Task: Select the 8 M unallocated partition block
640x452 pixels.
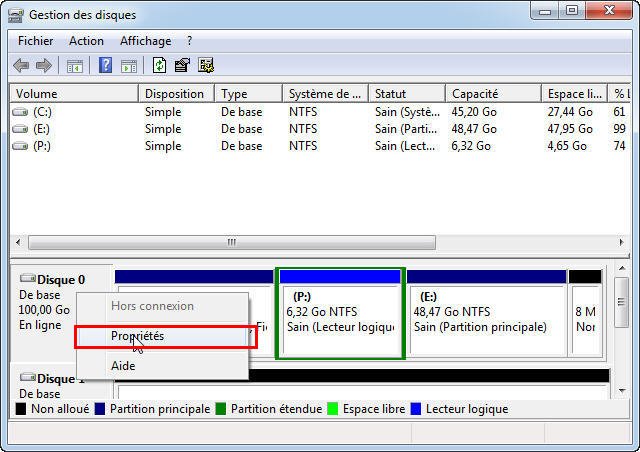Action: pos(585,314)
